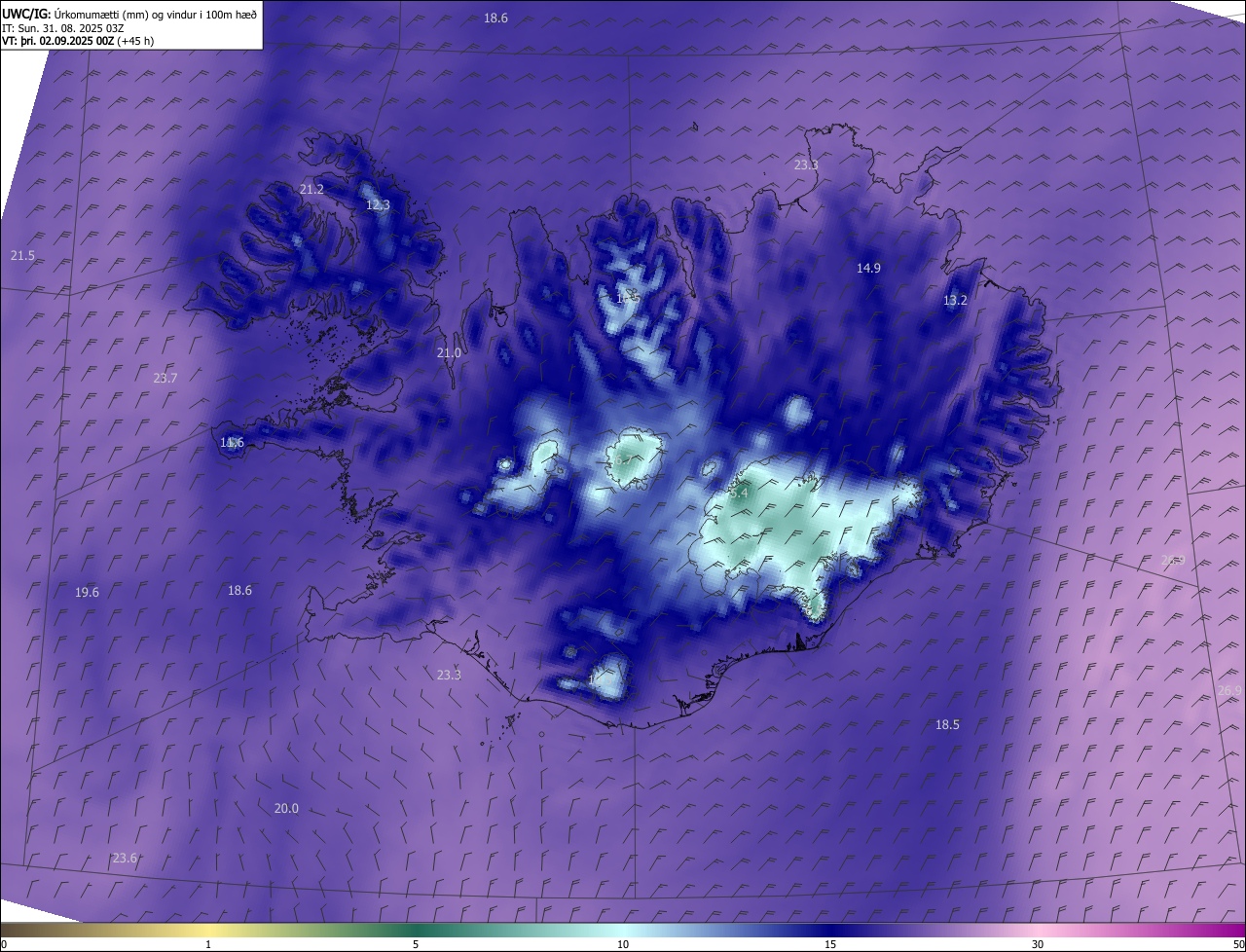Click the 18.5 value label
1246x952 pixels.
[947, 725]
